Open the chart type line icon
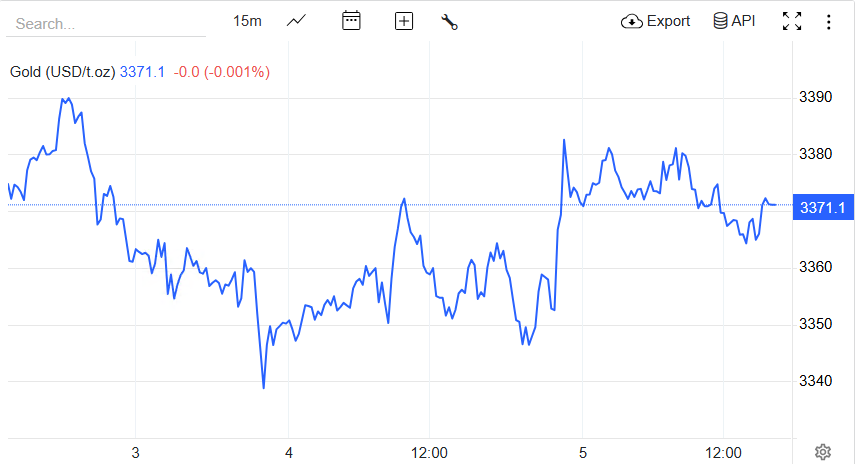Screen dimensions: 855x464 point(296,21)
